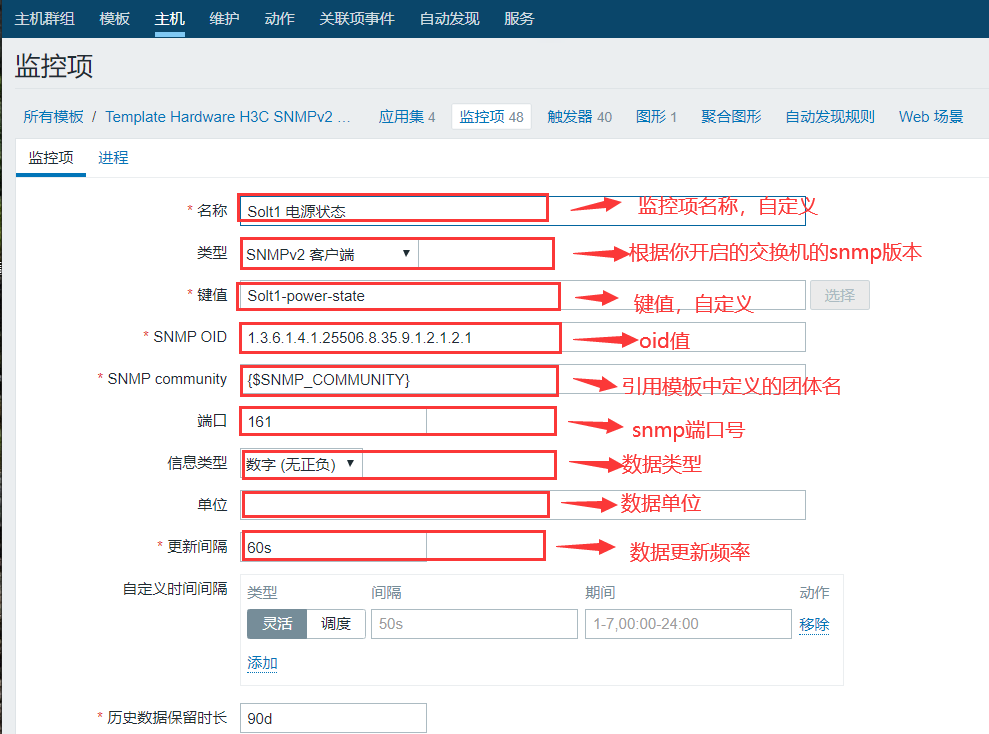Open the 服务 menu item
This screenshot has height=734, width=989.
pyautogui.click(x=519, y=19)
